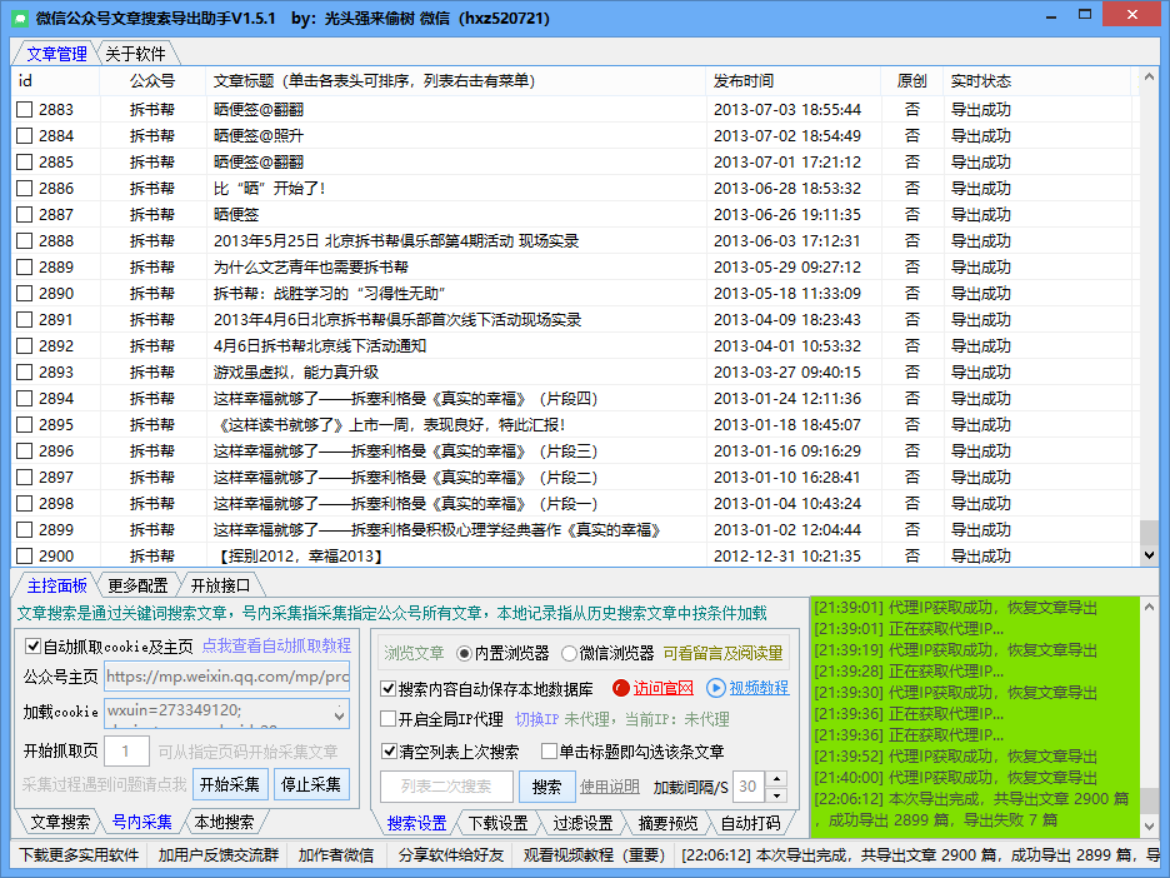Click 观看视频教程（重要） in the status bar
The width and height of the screenshot is (1170, 878).
594,855
